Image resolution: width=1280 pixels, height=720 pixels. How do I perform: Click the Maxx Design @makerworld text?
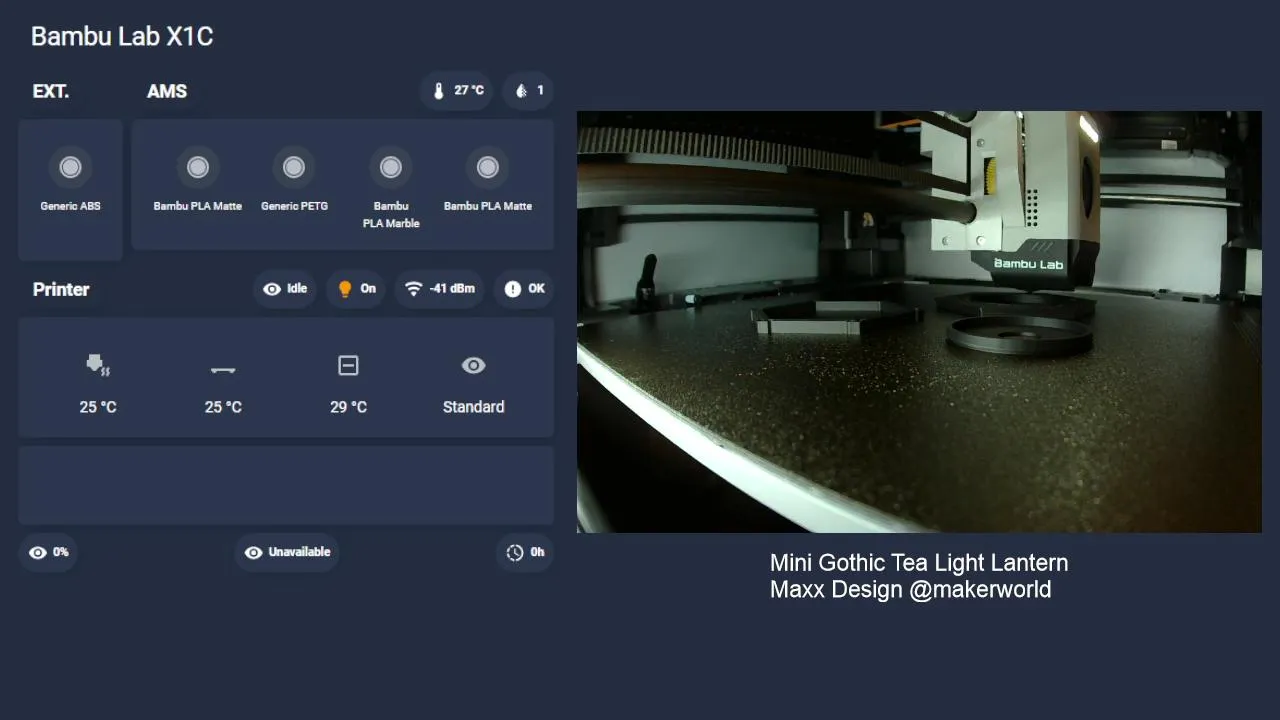coord(910,590)
